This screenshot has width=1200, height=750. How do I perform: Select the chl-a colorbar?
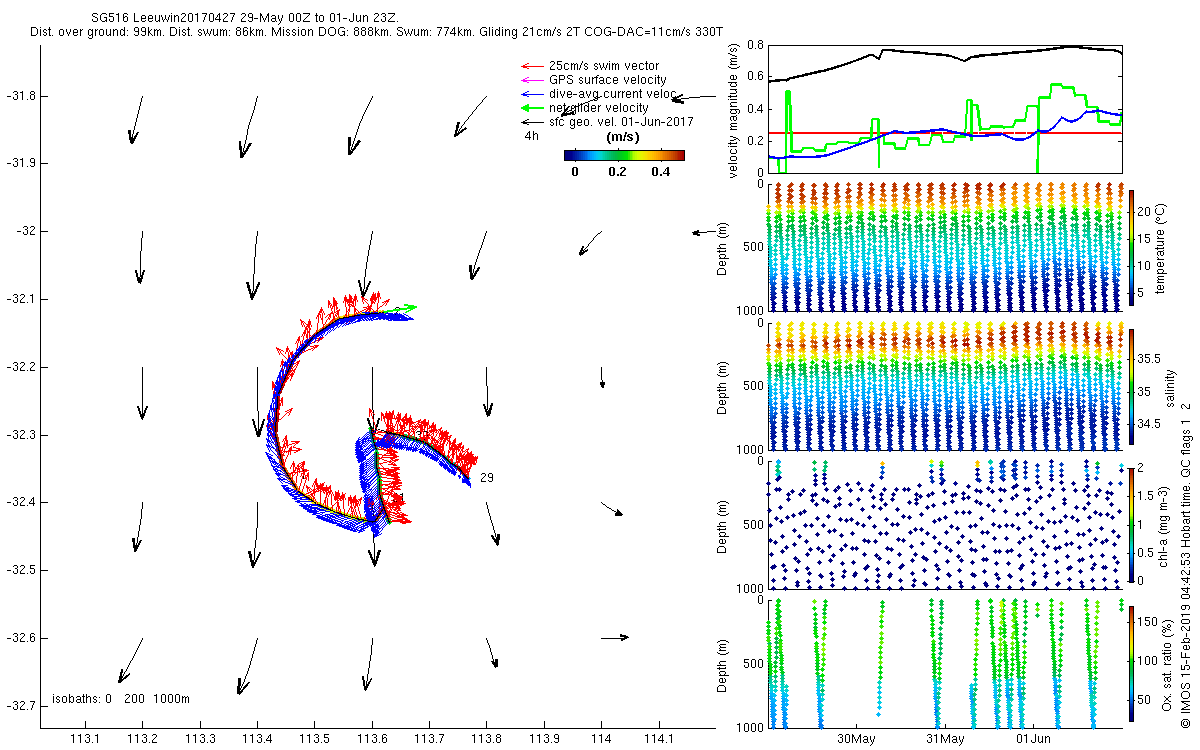[1133, 524]
